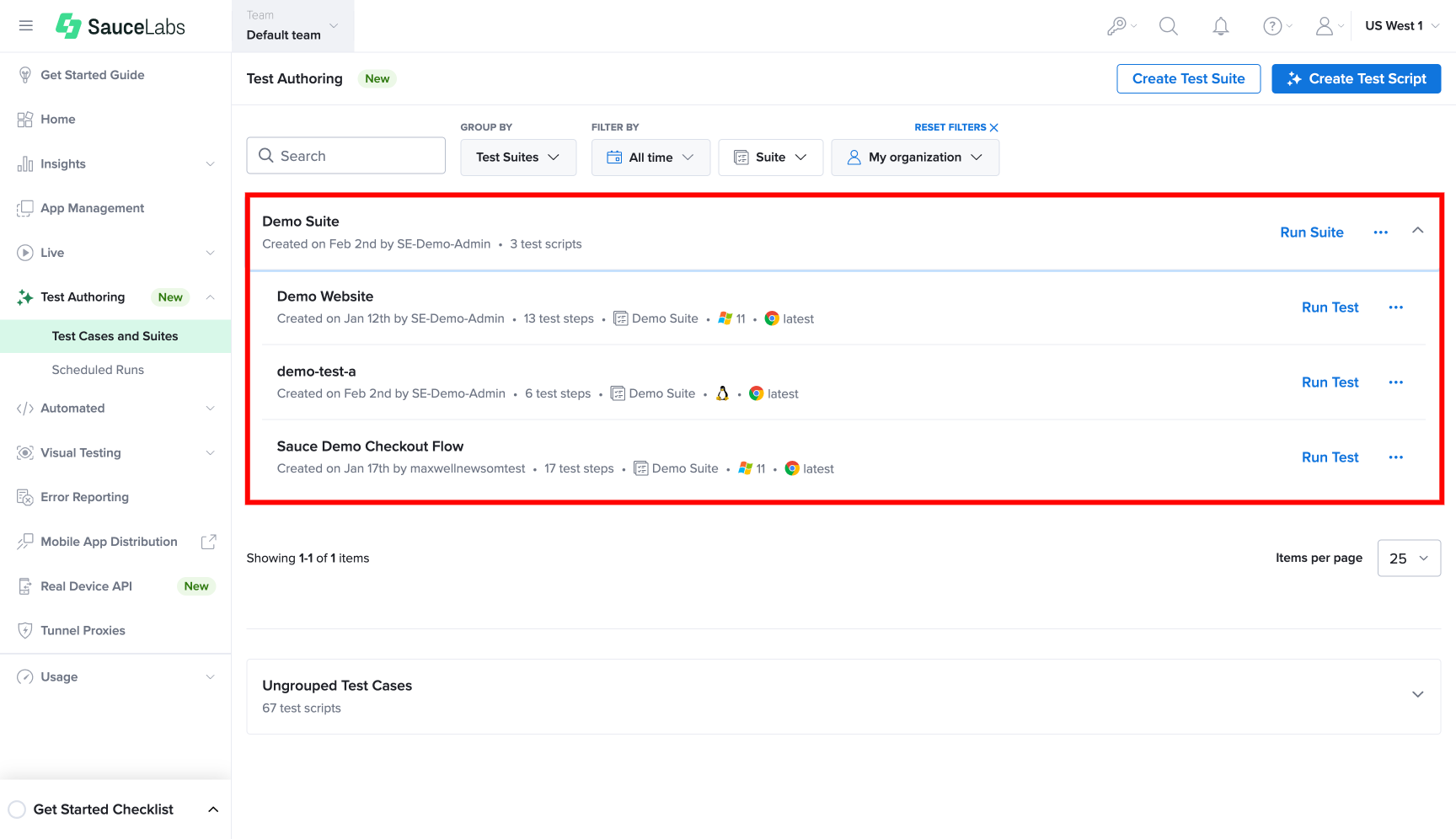Click the '67 test scripts' text

(302, 708)
